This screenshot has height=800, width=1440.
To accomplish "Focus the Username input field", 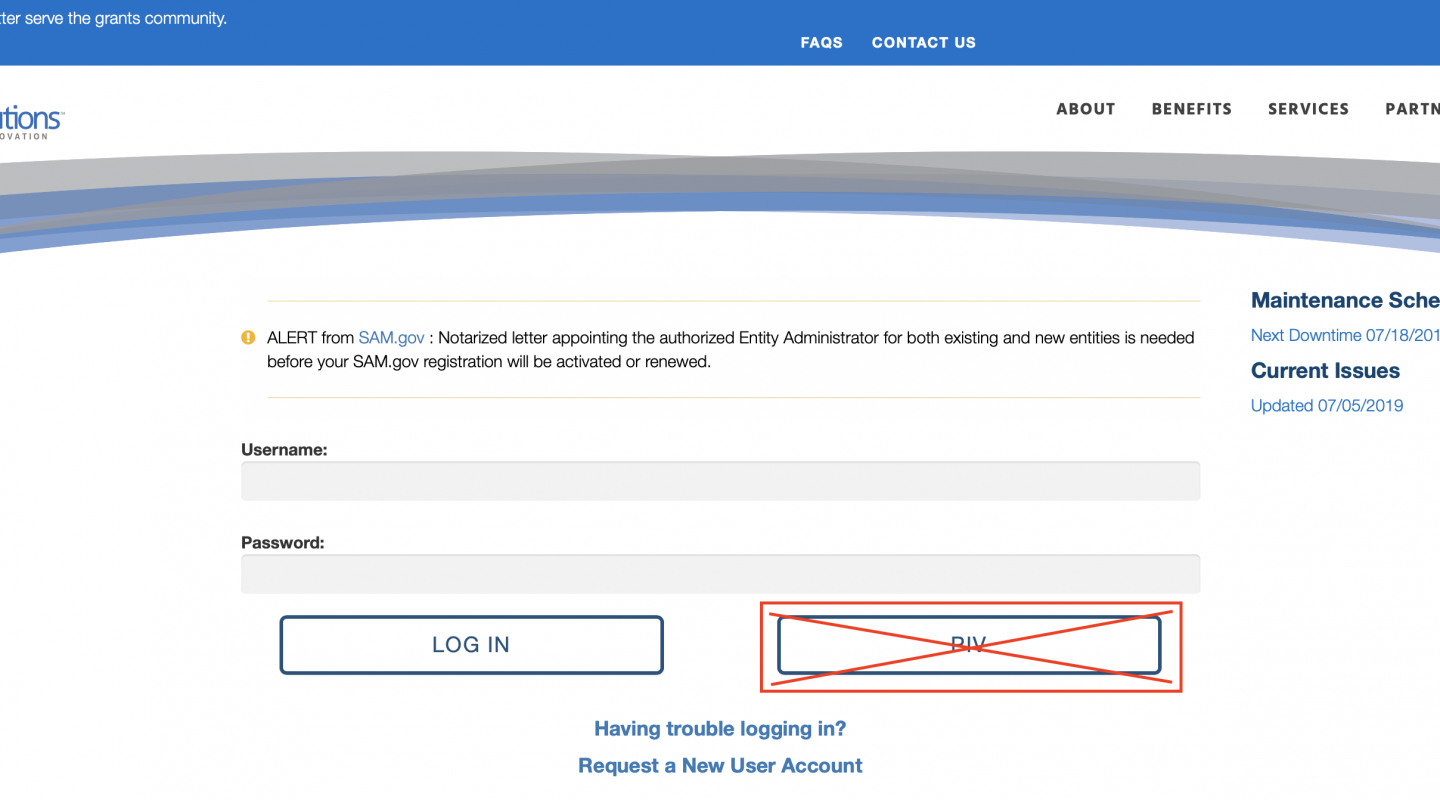I will coord(720,481).
